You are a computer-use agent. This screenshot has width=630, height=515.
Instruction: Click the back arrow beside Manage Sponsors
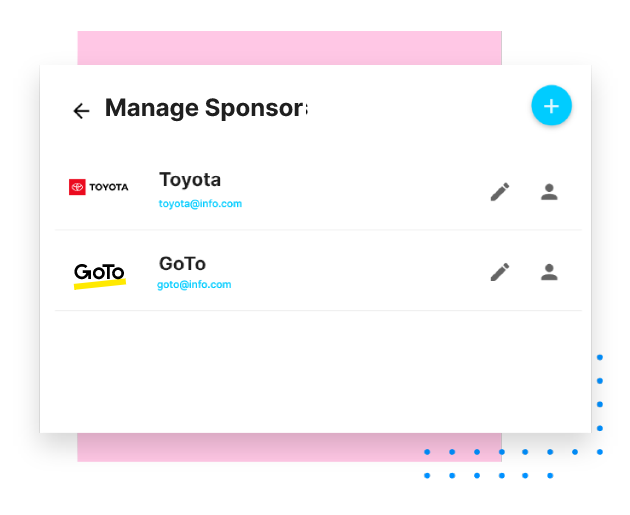tap(81, 111)
